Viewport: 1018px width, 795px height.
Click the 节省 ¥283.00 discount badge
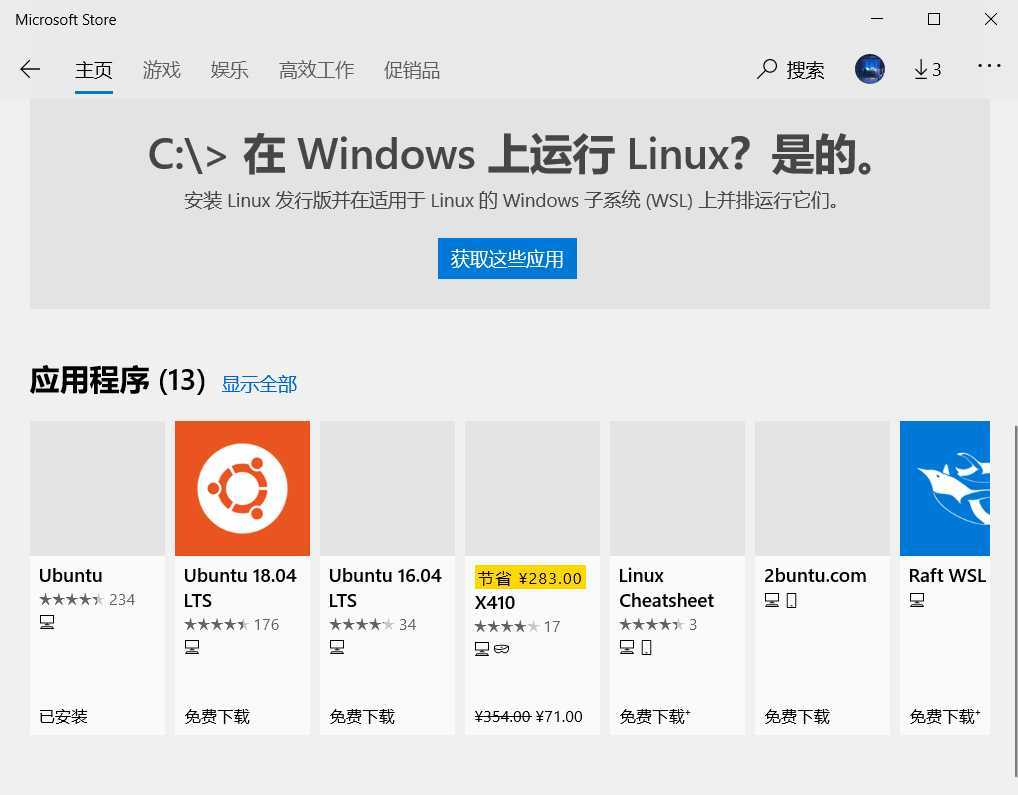pyautogui.click(x=530, y=578)
